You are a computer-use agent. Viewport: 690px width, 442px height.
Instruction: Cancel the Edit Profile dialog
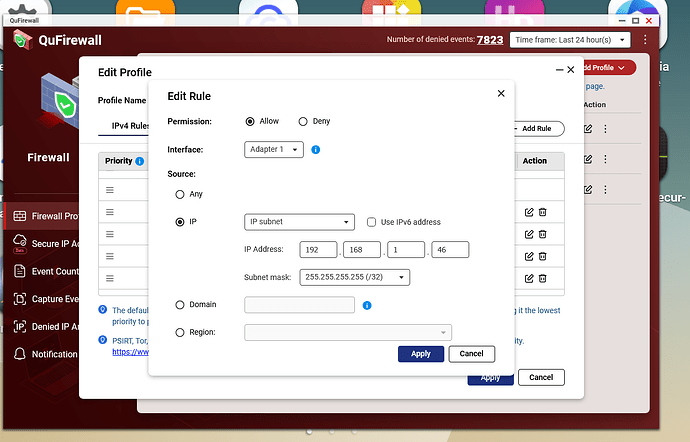click(541, 377)
